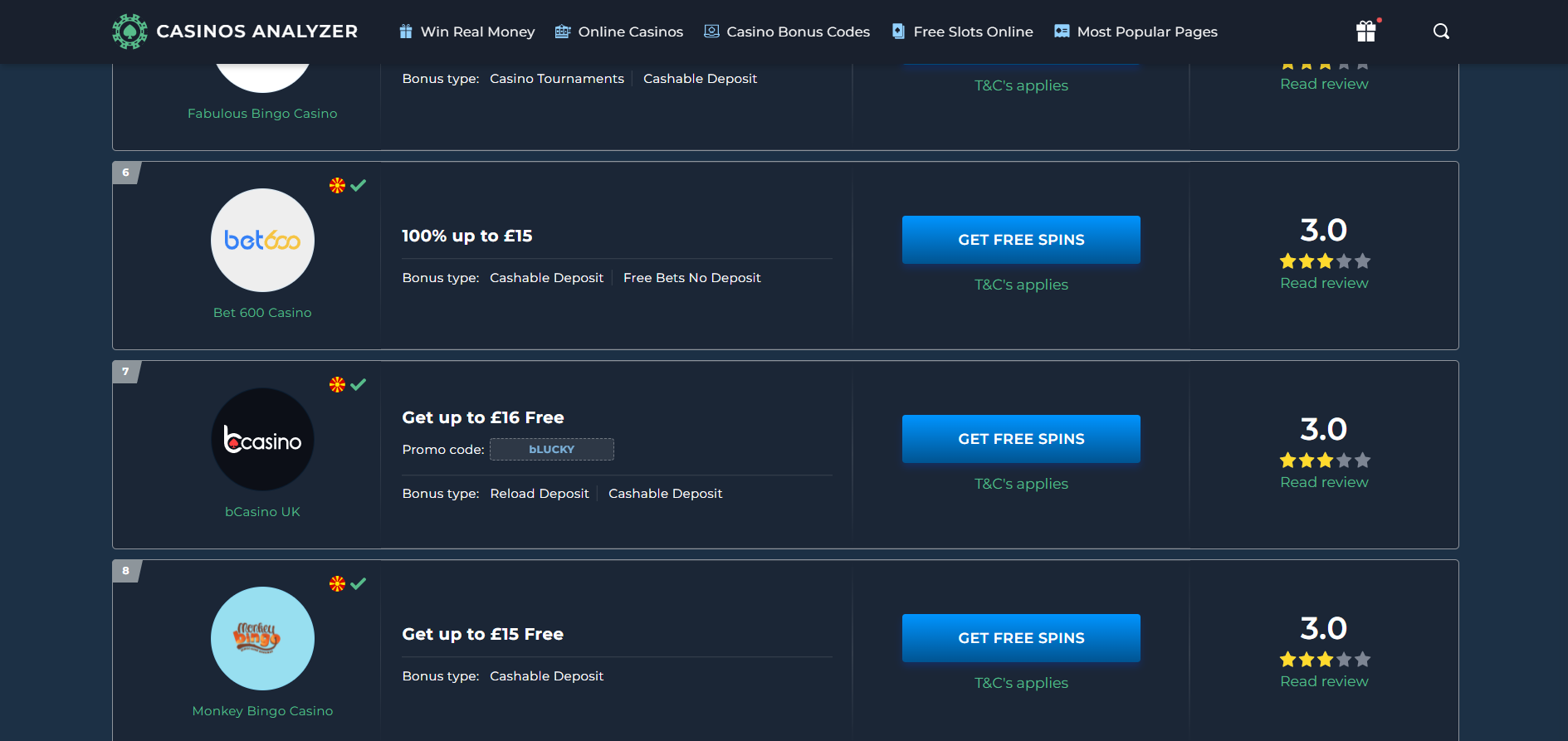The image size is (1568, 741).
Task: Open the Monkey Bingo Casino name link
Action: tap(262, 711)
